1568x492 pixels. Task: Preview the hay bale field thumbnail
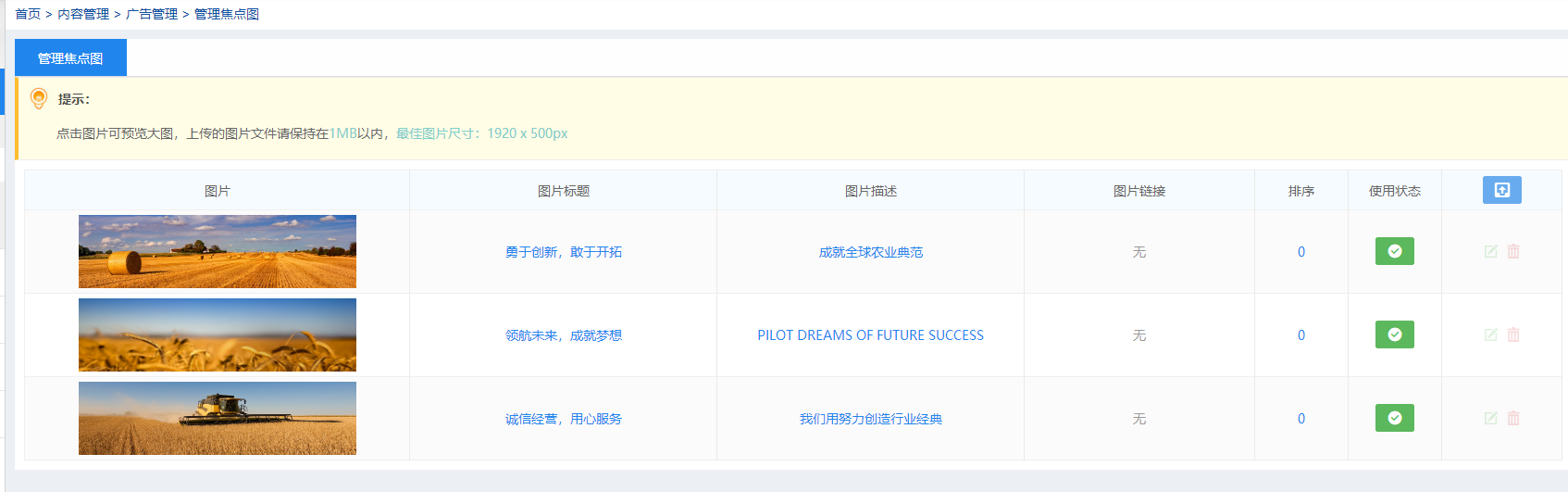click(218, 251)
